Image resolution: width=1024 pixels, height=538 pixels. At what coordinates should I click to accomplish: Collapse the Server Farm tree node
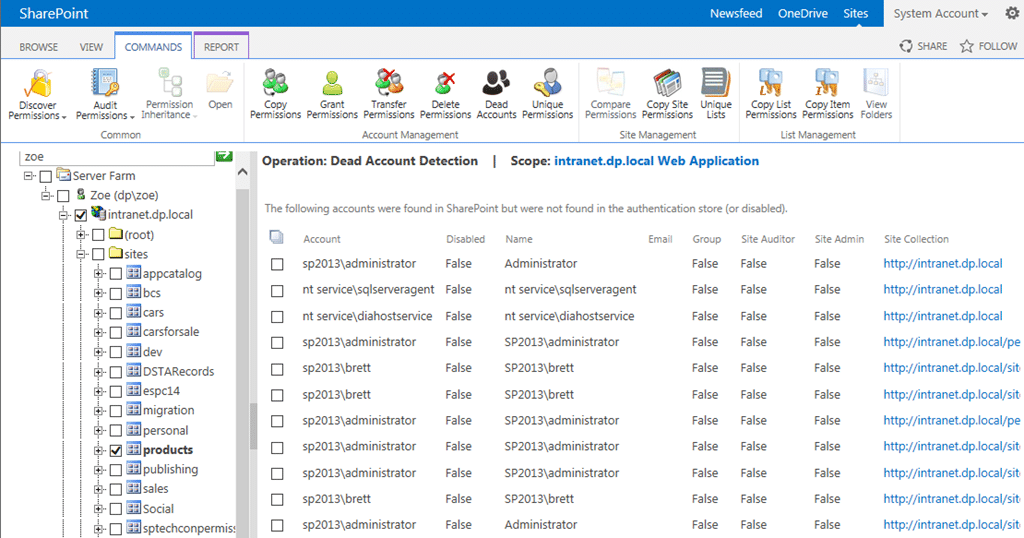point(28,176)
